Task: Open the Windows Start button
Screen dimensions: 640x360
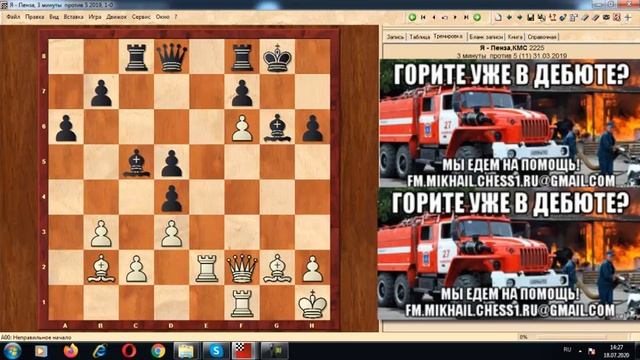Action: [12, 351]
